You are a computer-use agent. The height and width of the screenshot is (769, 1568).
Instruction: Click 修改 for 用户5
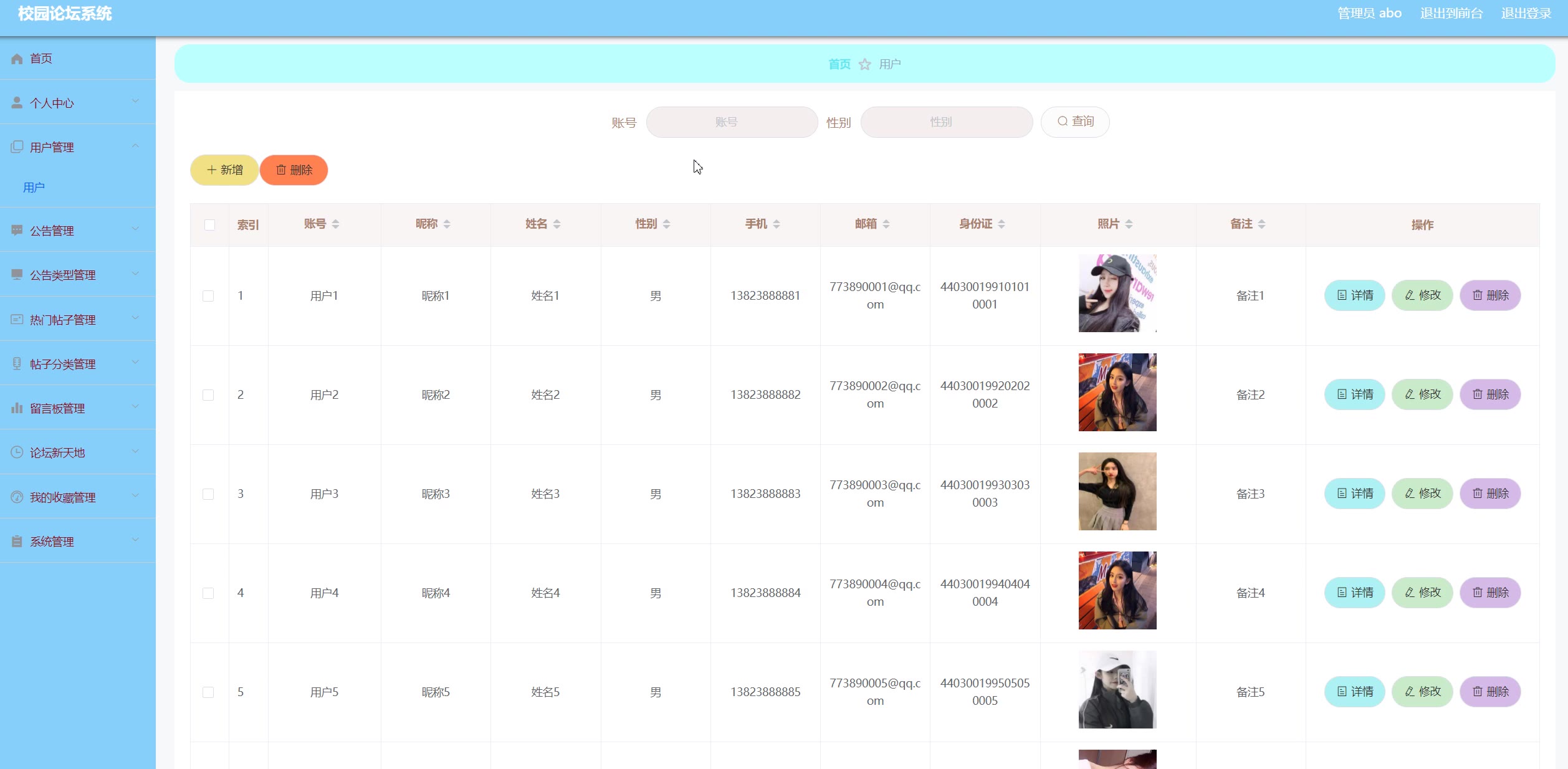1422,692
